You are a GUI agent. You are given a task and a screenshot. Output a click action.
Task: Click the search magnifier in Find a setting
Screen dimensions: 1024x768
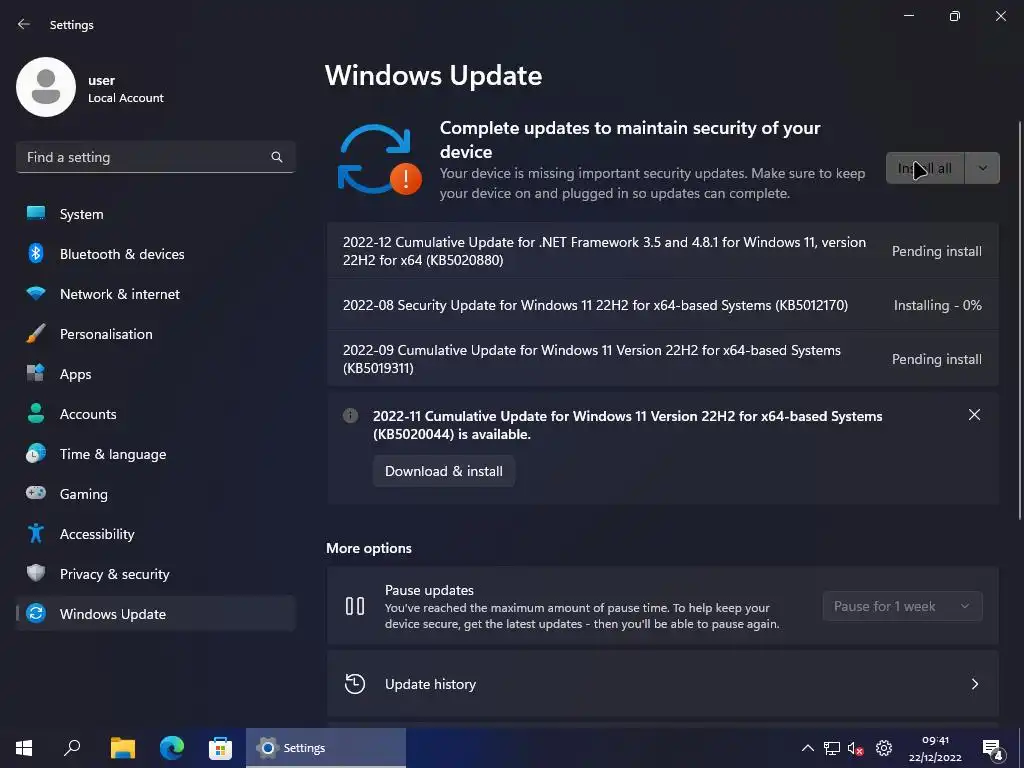point(277,157)
